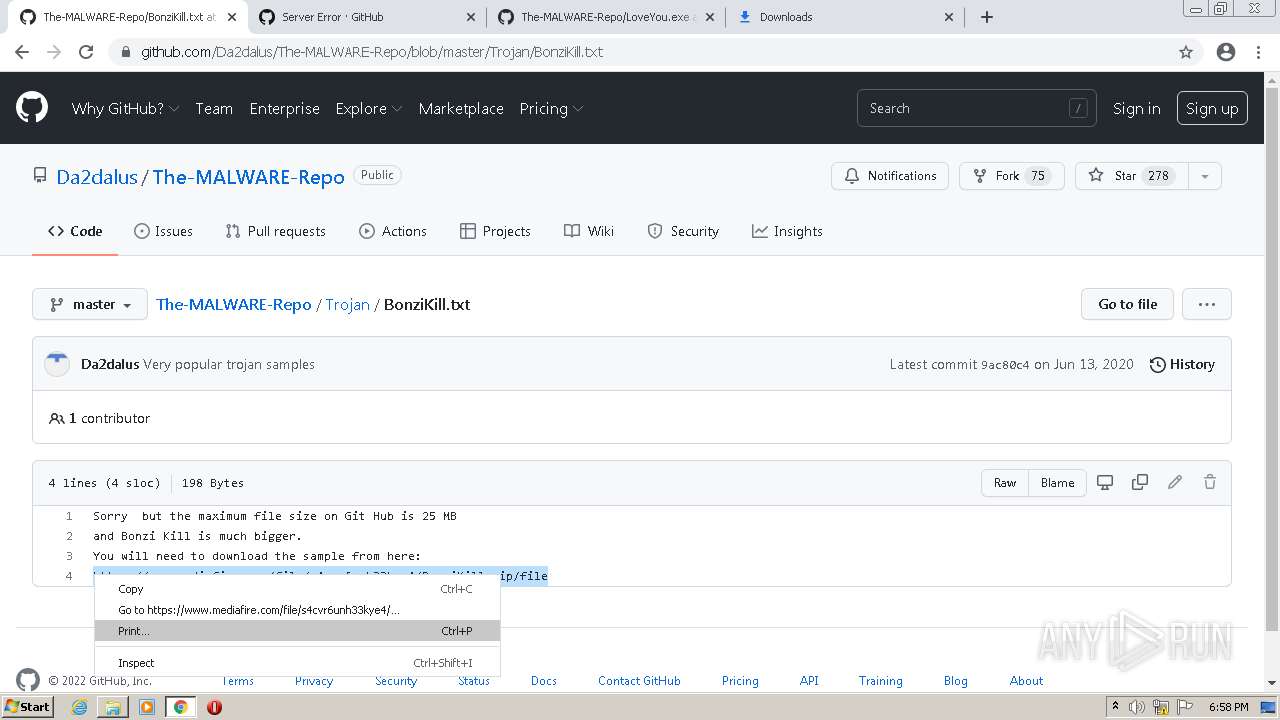
Task: Expand Why GitHub? menu
Action: tap(125, 108)
